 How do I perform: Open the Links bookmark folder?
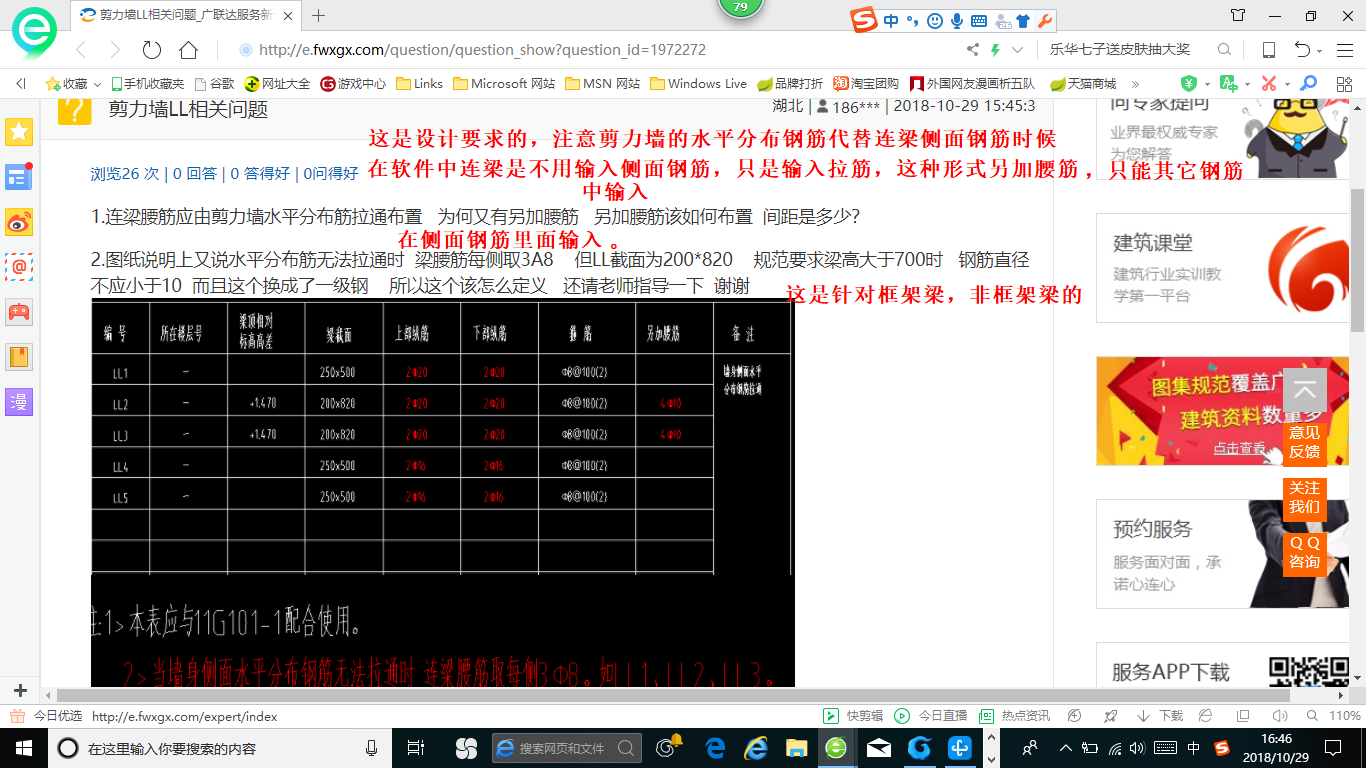(420, 84)
